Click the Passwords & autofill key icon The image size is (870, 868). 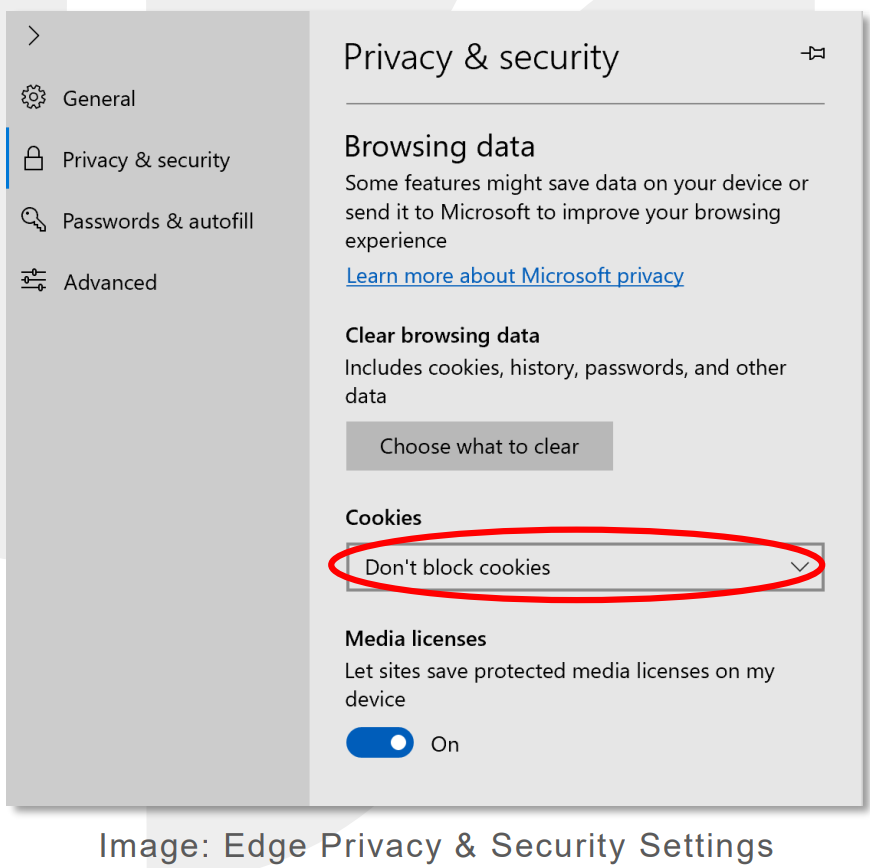pyautogui.click(x=33, y=219)
